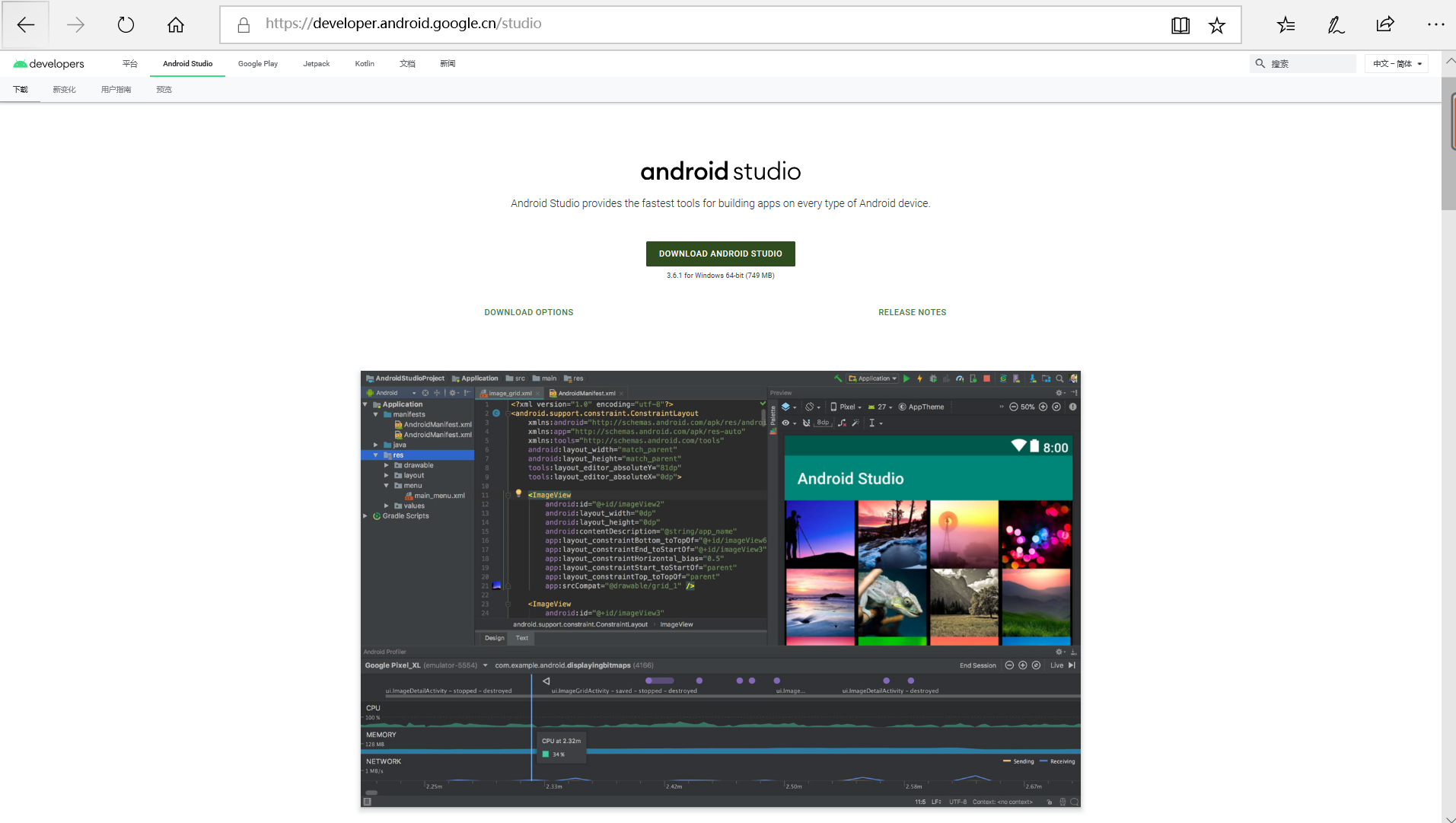Click the lightbulb hint beside ImageView line
1456x823 pixels.
(x=519, y=493)
